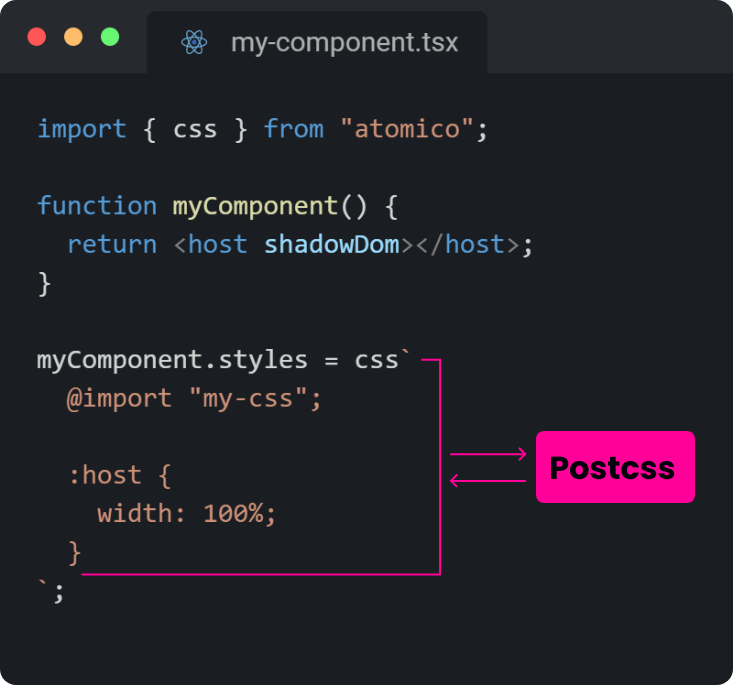This screenshot has width=733, height=685.
Task: Click the shadowDom attribute
Action: click(x=332, y=245)
